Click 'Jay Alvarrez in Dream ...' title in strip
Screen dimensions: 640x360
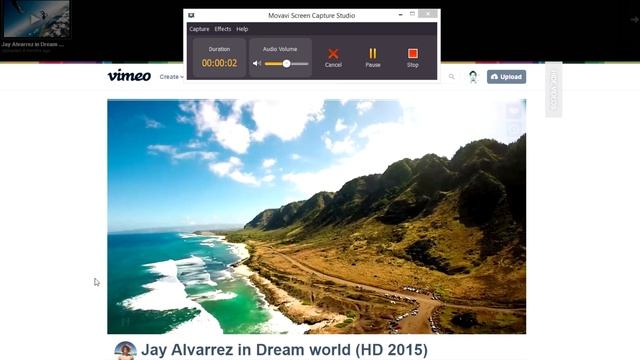33,44
